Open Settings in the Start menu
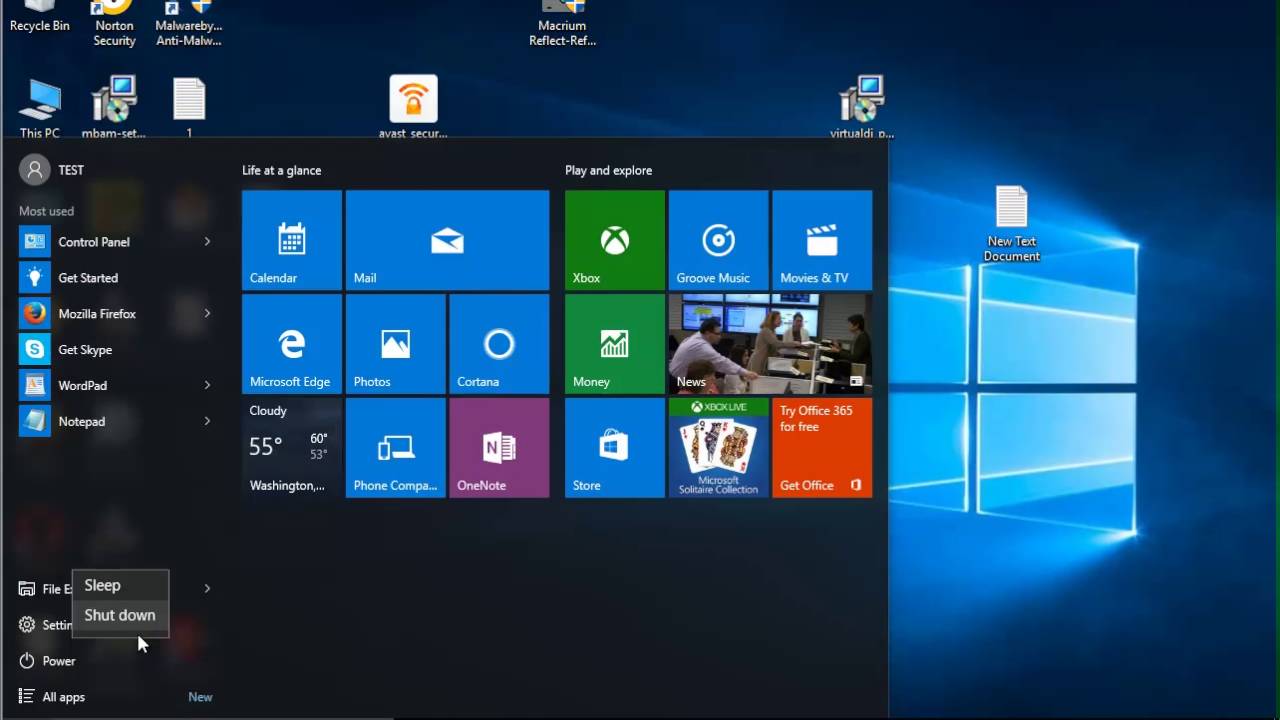The image size is (1280, 720). (44, 625)
